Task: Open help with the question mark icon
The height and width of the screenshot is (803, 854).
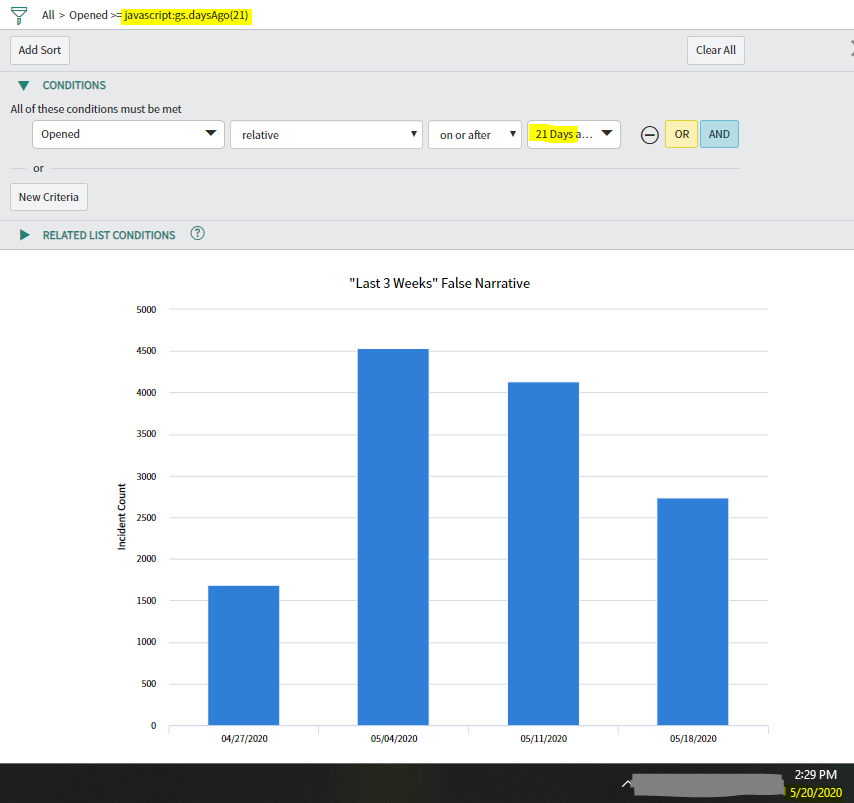Action: pos(197,233)
